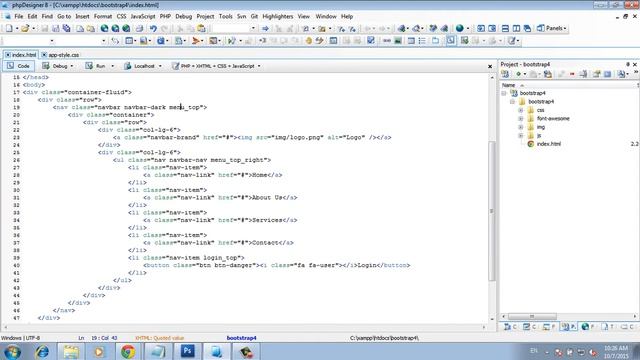Viewport: 640px width, 360px height.
Task: Select the css folder in the tree
Action: point(540,110)
